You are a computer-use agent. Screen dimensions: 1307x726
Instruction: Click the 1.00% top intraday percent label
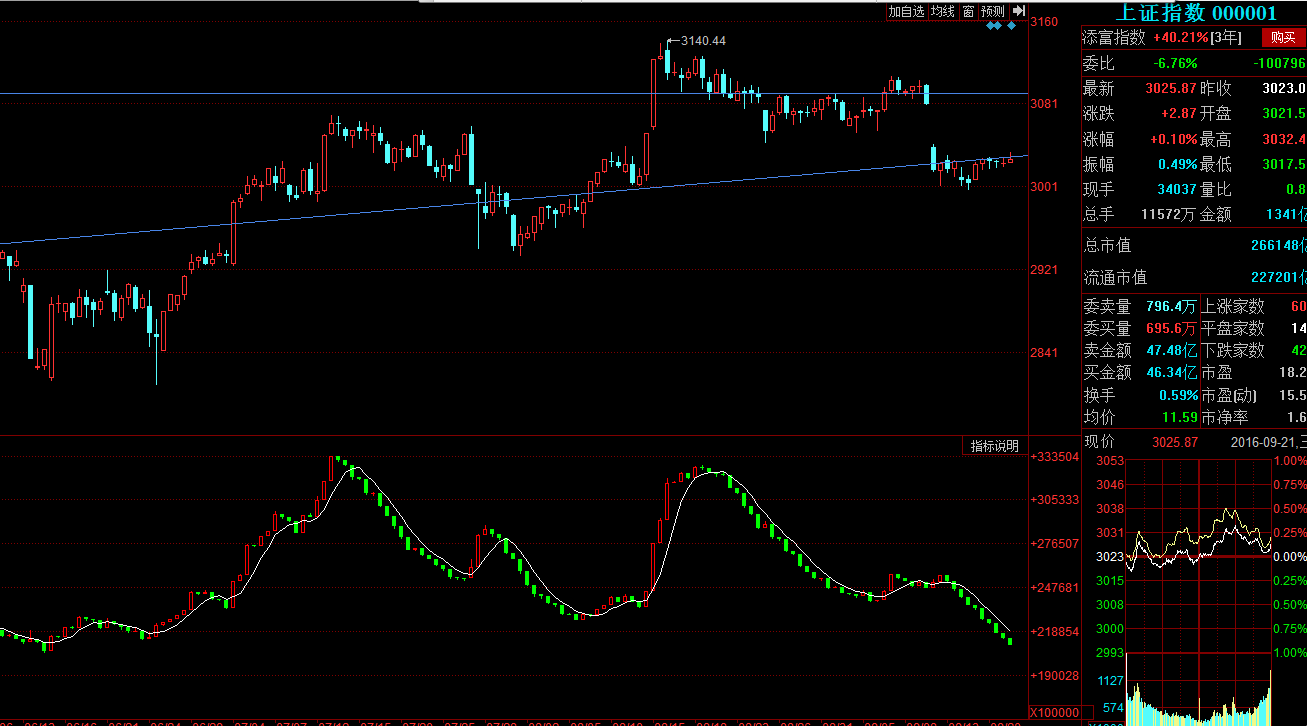click(x=1288, y=461)
